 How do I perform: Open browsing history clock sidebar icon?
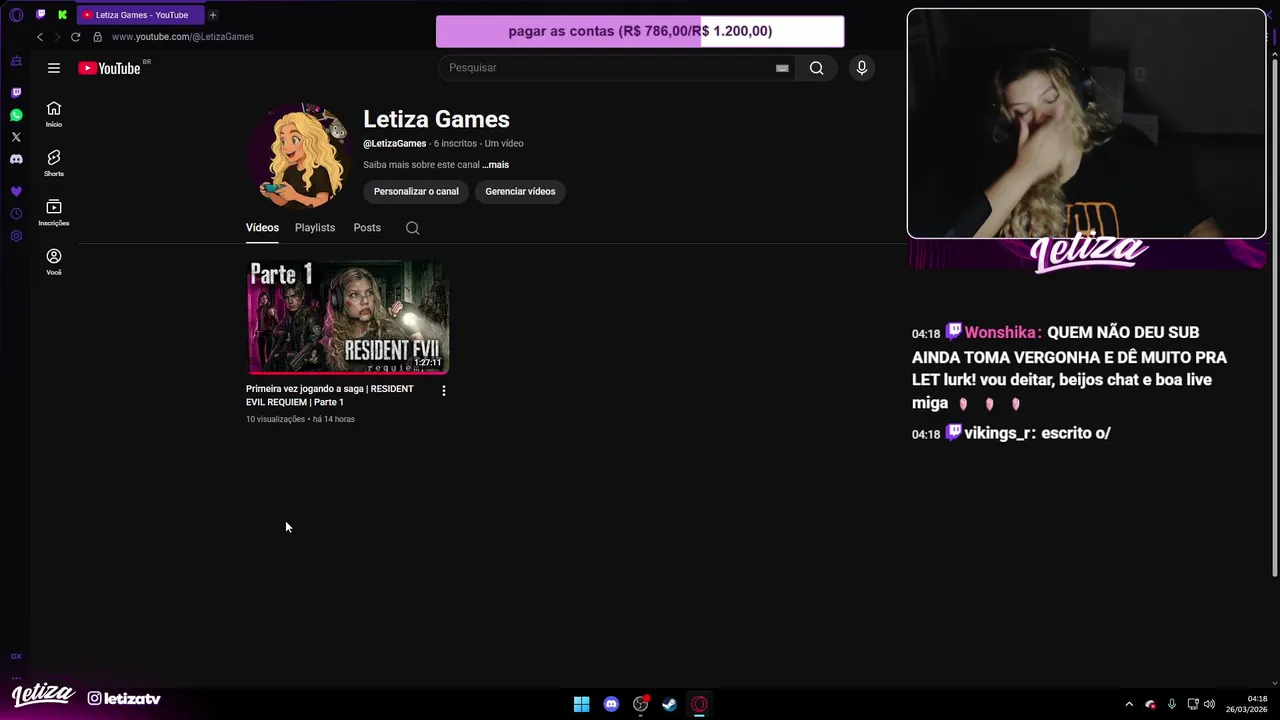[16, 214]
